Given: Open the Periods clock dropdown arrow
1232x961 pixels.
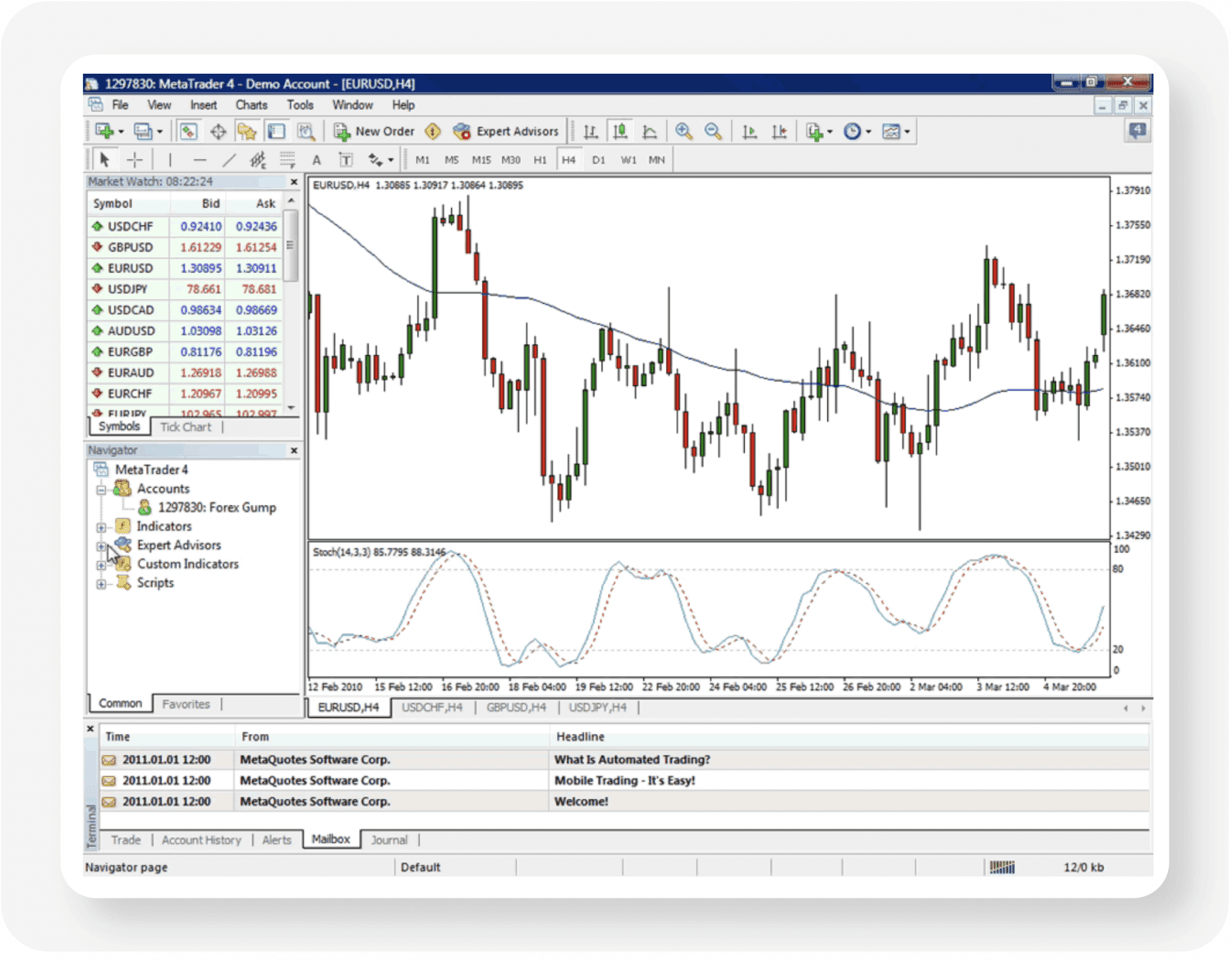Looking at the screenshot, I should (868, 131).
